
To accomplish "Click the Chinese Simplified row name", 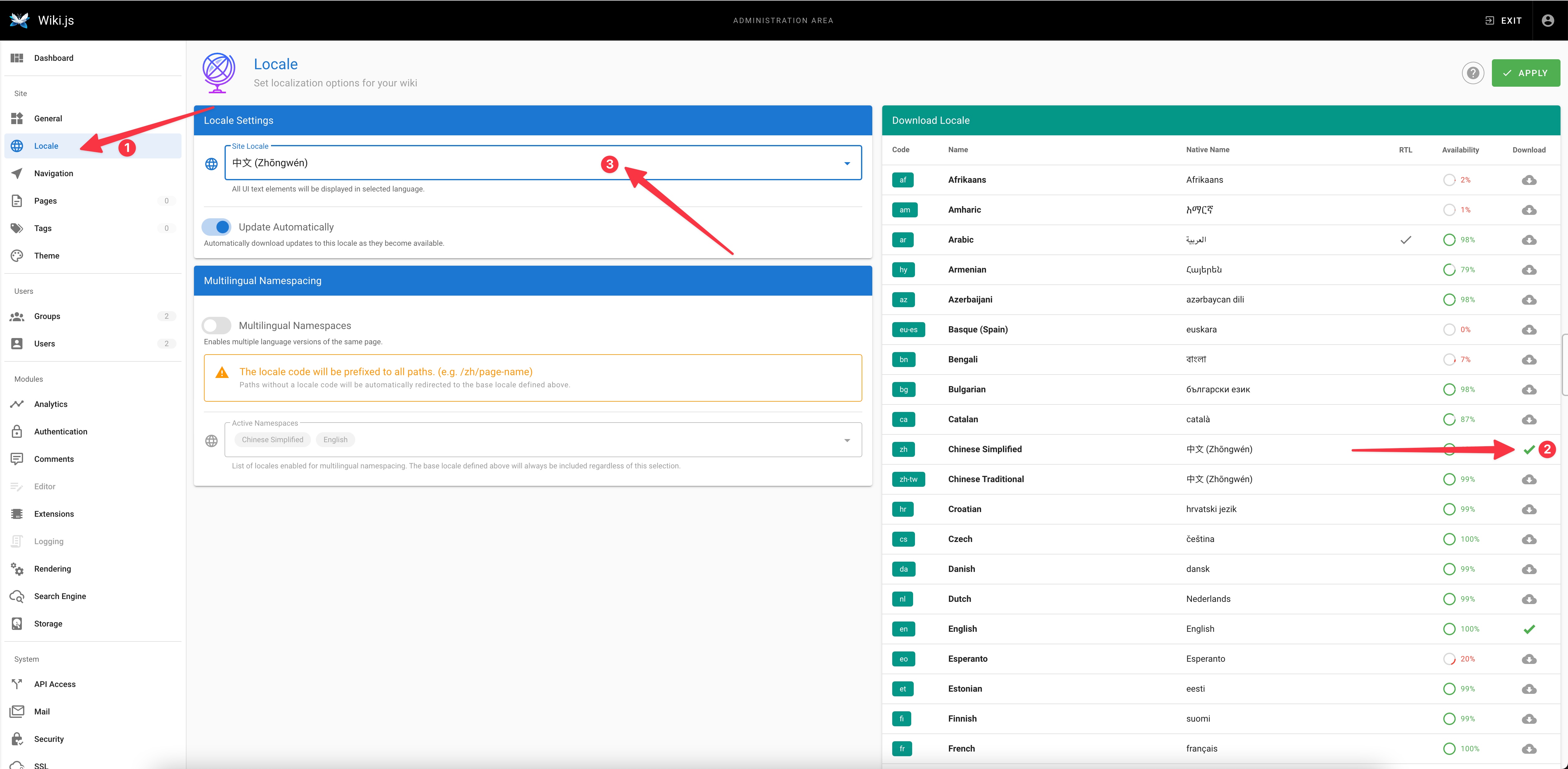I will (x=985, y=449).
